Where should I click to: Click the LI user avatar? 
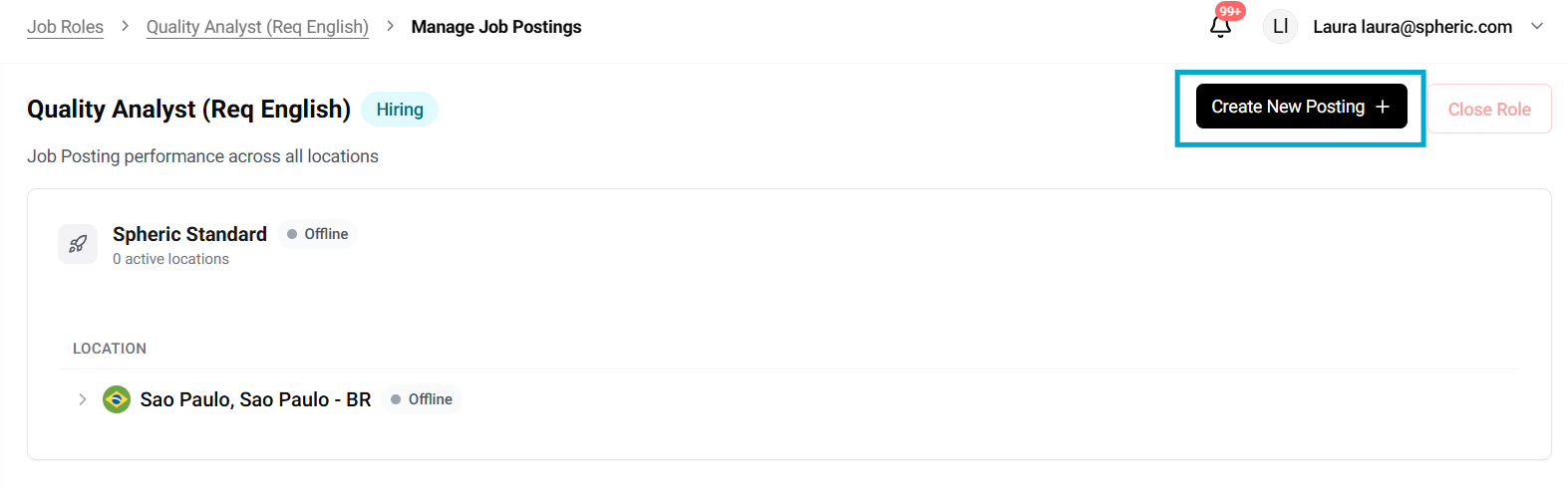[x=1280, y=27]
